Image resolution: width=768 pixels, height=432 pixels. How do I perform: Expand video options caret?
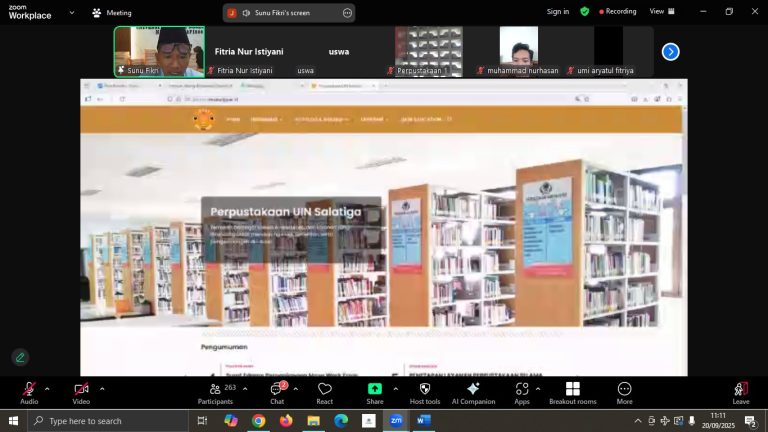102,389
